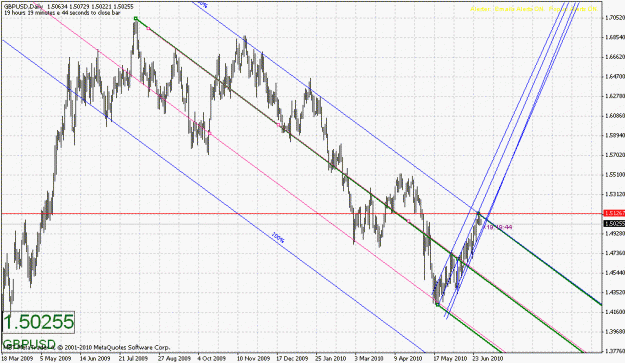Select the large 1.50255 price label
Image resolution: width=625 pixels, height=363 pixels.
point(39,322)
